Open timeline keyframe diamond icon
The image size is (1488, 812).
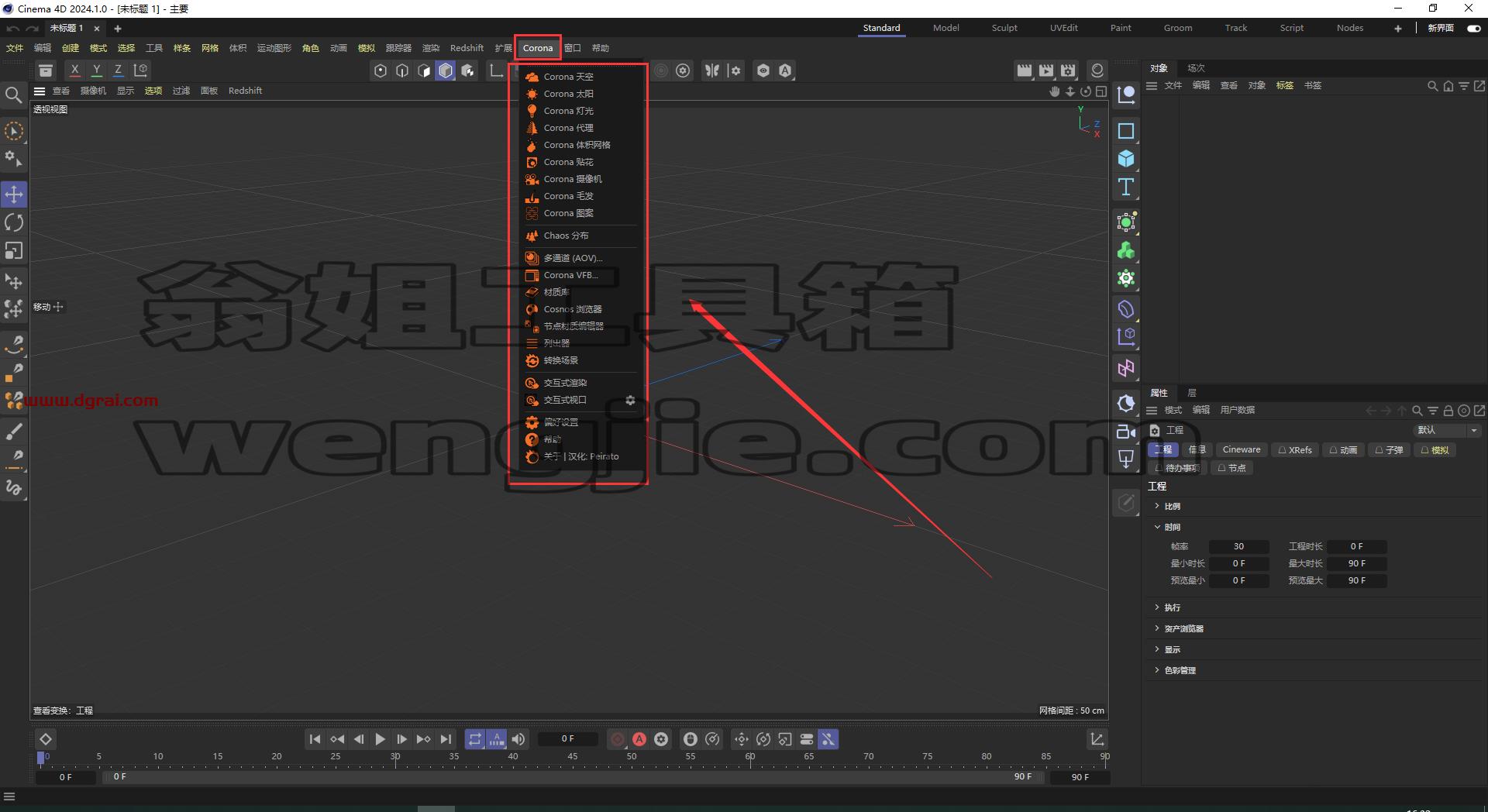coord(46,739)
